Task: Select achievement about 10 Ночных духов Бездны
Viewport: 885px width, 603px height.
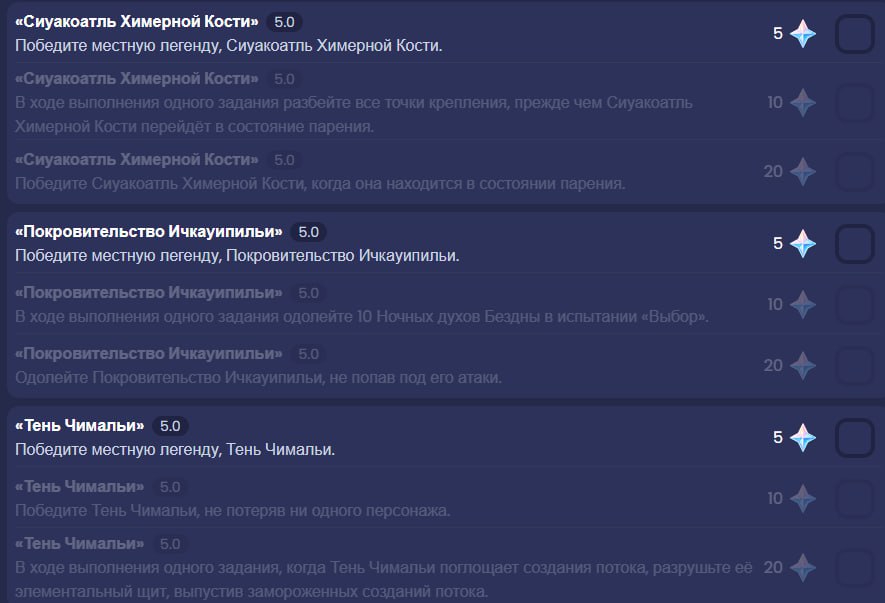Action: [442, 304]
